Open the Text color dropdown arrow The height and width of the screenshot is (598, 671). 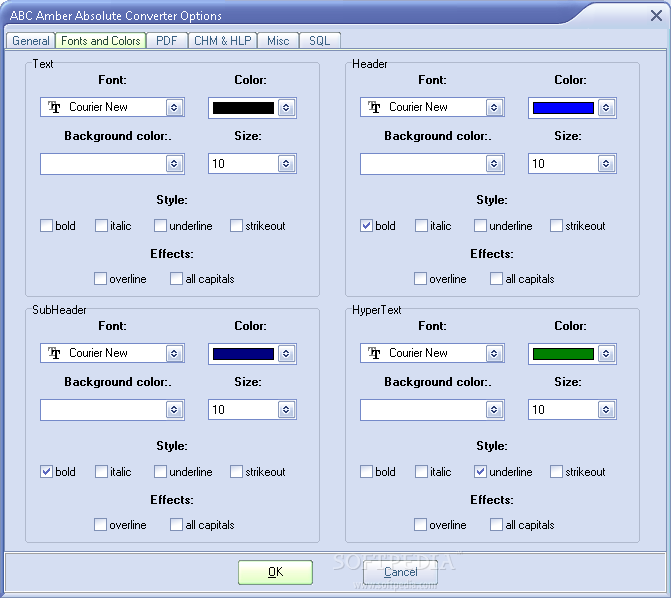[x=286, y=107]
